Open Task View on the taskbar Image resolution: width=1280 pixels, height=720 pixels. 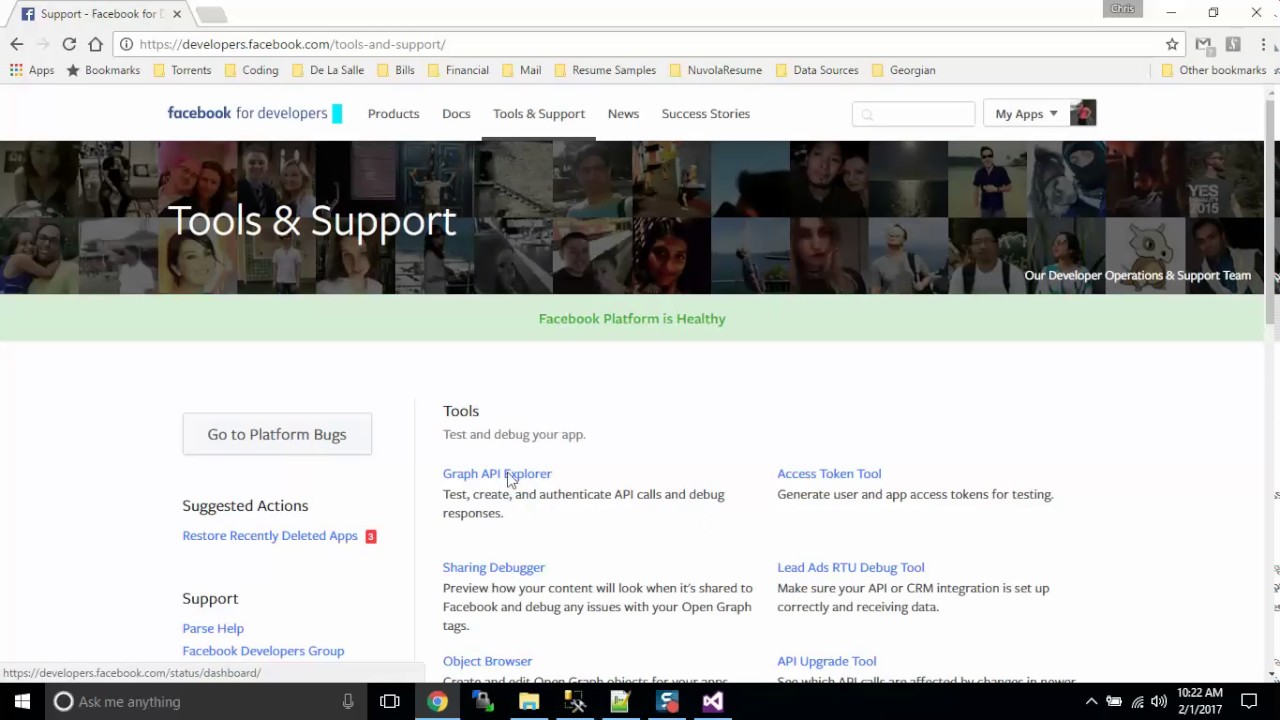(390, 701)
